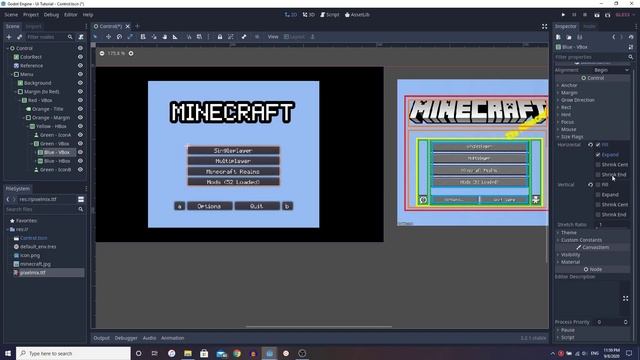Select the Move mode tool in viewport toolbar
Screen dimensions: 640x360
(x=108, y=37)
